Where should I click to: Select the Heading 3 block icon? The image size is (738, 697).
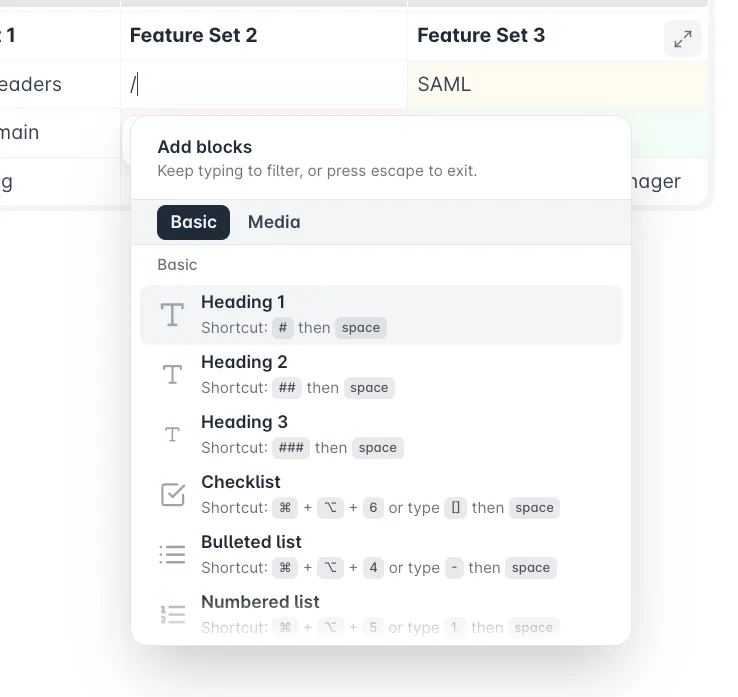(x=172, y=434)
